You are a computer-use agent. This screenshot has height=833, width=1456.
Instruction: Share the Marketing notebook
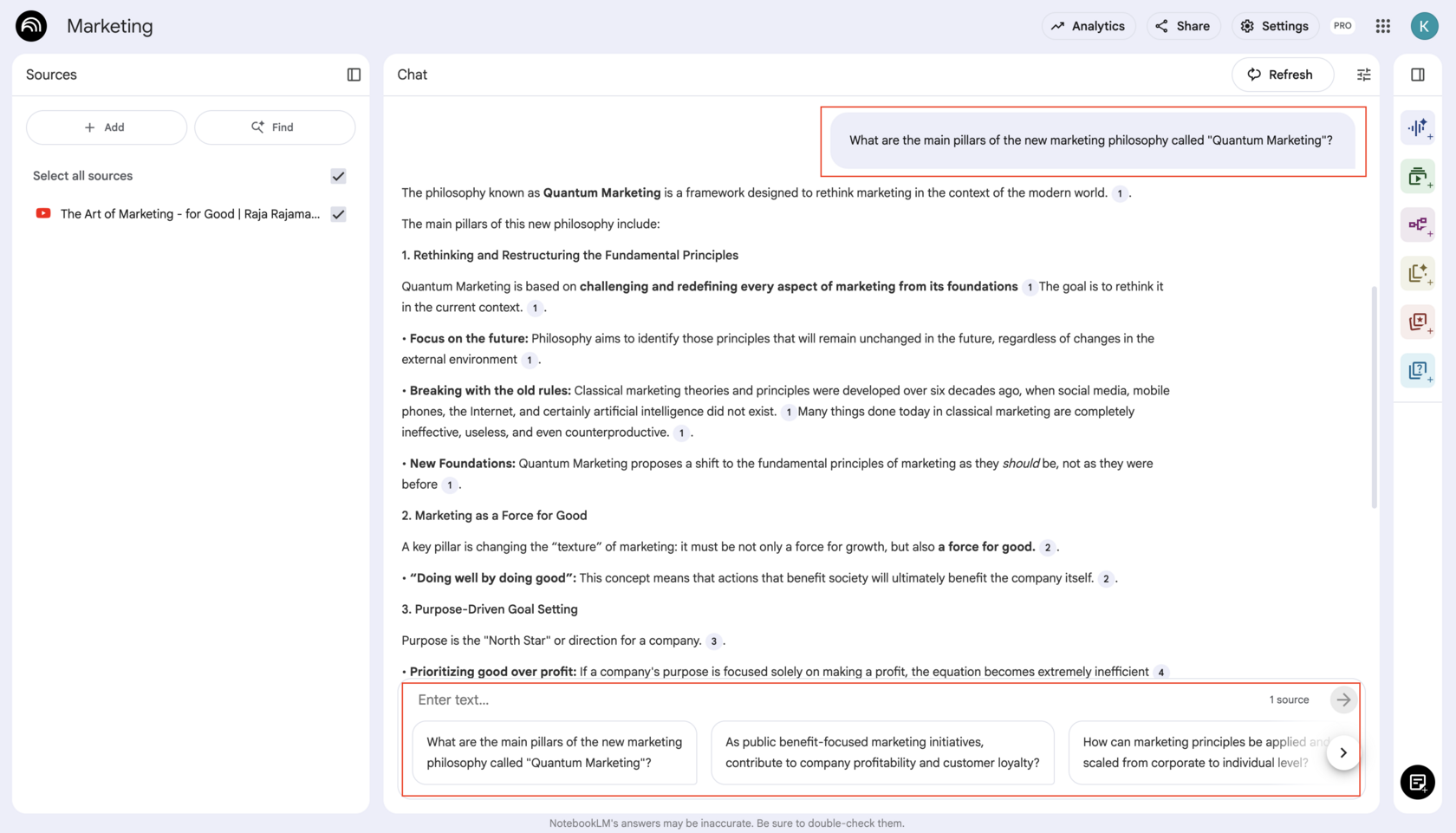coord(1183,26)
